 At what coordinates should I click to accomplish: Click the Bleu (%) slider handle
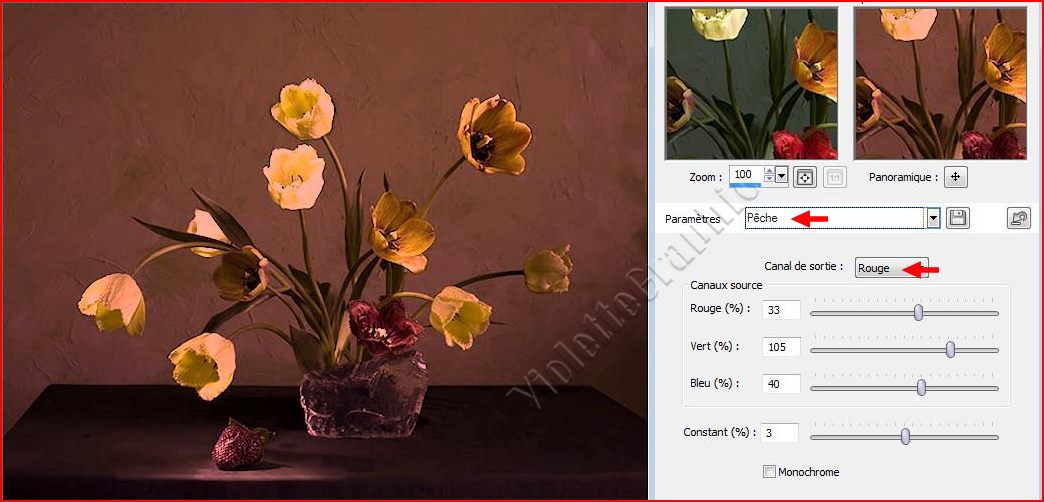(x=921, y=387)
